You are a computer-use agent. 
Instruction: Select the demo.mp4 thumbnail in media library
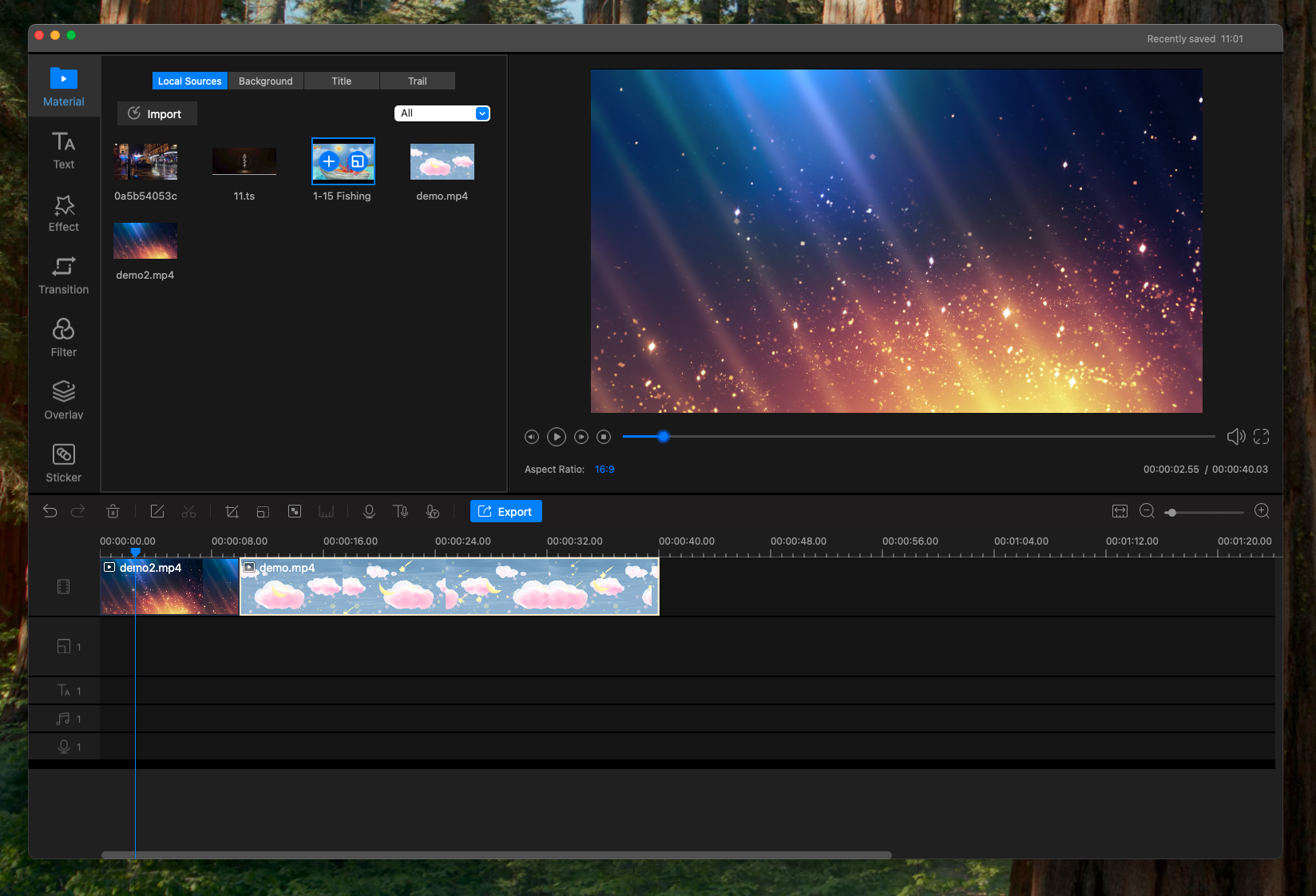pyautogui.click(x=442, y=161)
